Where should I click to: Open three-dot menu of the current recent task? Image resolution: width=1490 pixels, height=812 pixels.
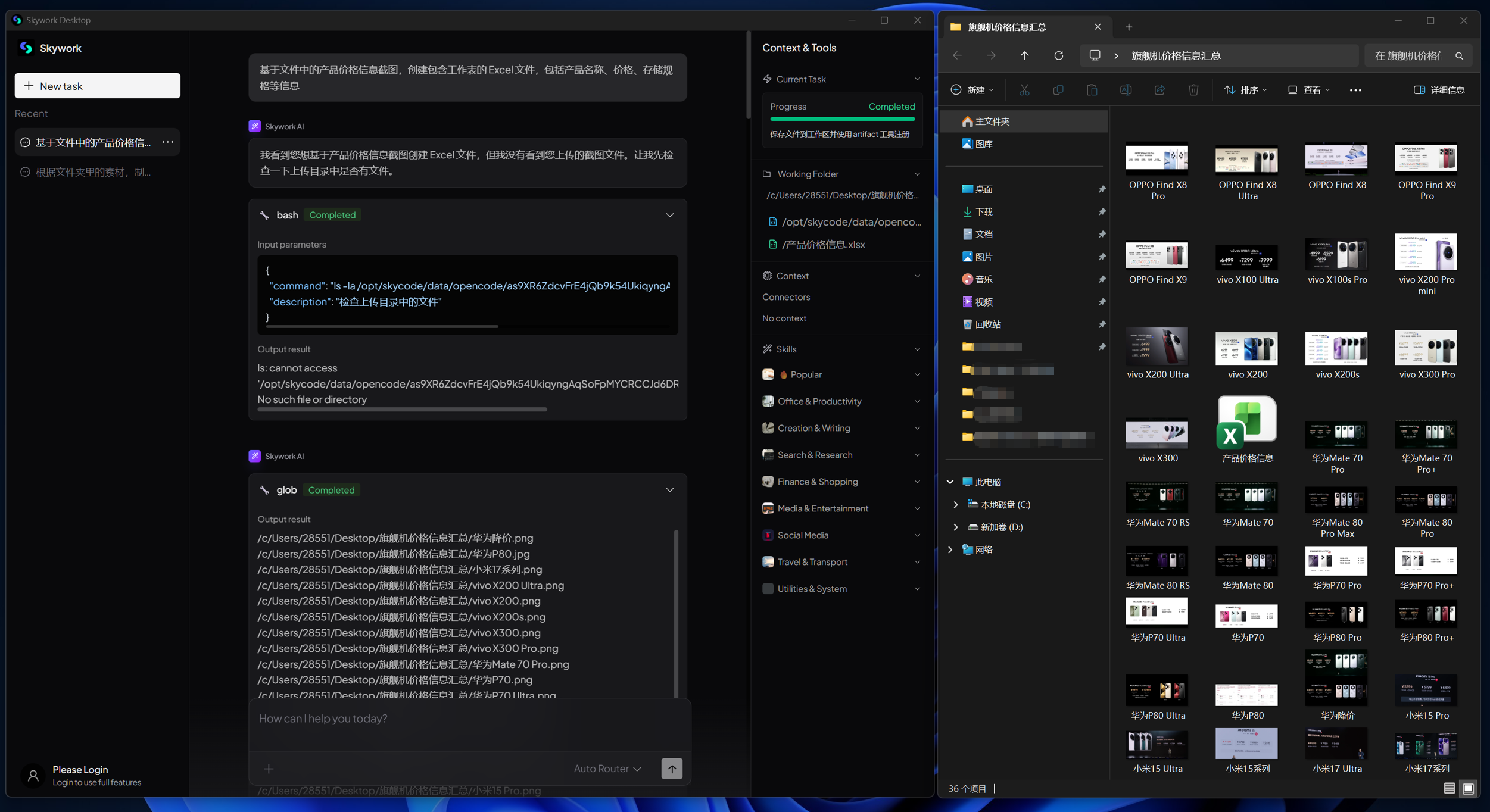tap(168, 142)
